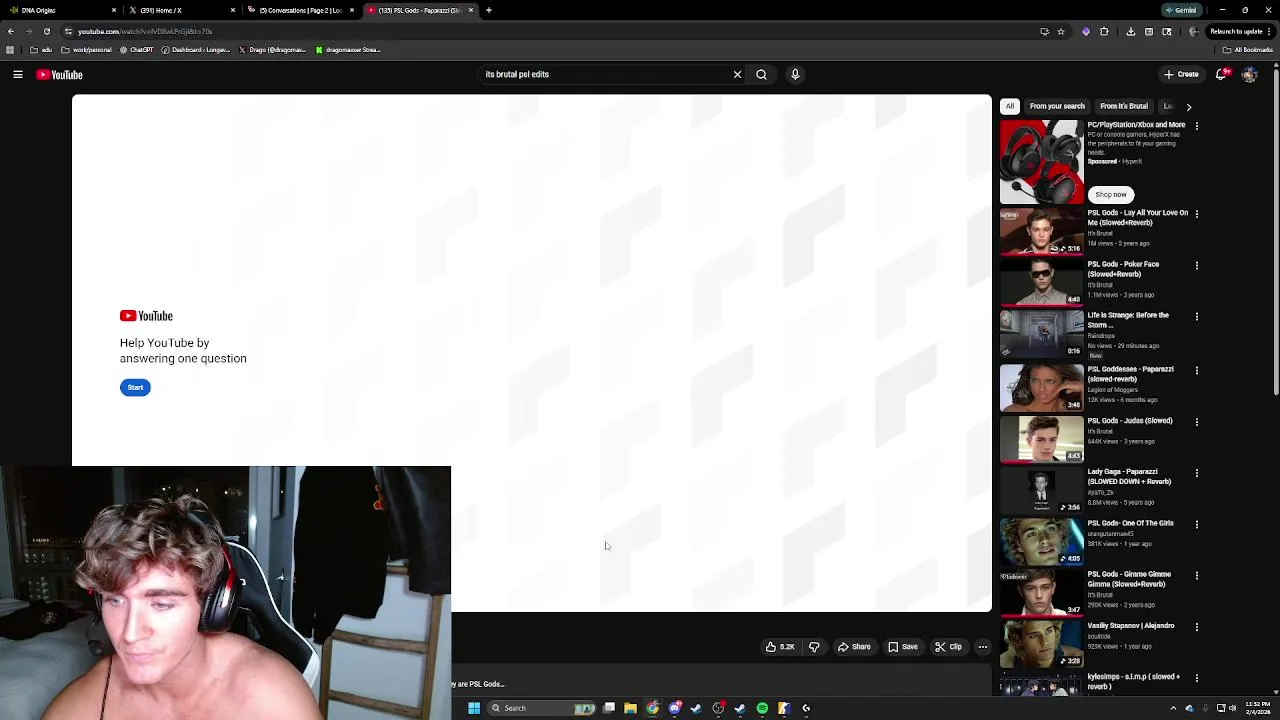Start voice search with the microphone
The image size is (1280, 720).
(795, 74)
